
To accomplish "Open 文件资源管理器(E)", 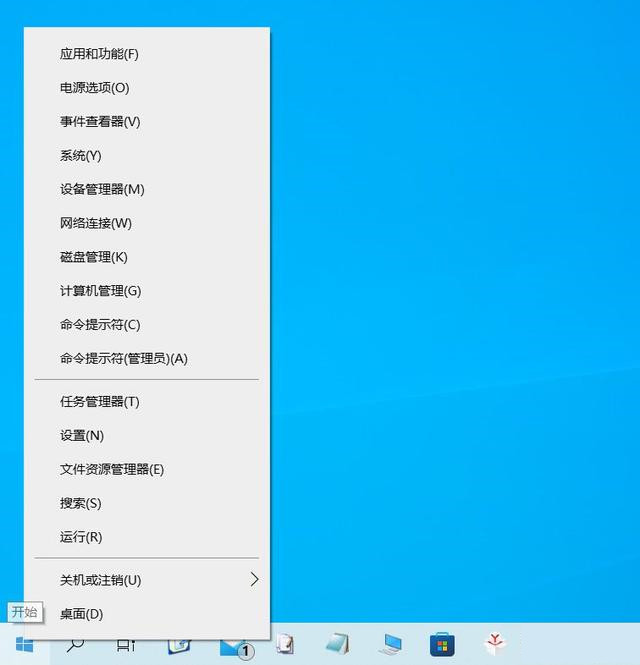I will point(112,470).
